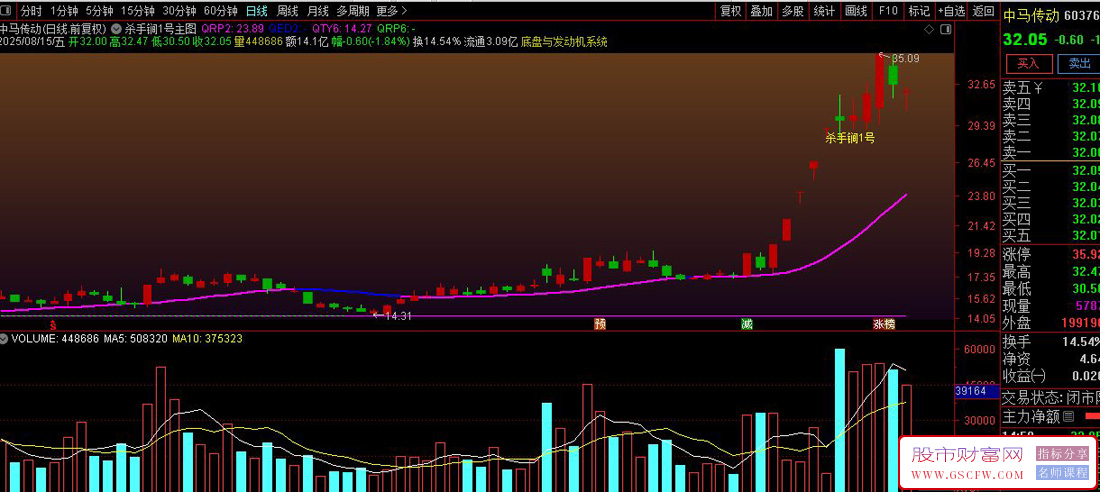Switch to the 日线 daily chart

click(x=257, y=11)
